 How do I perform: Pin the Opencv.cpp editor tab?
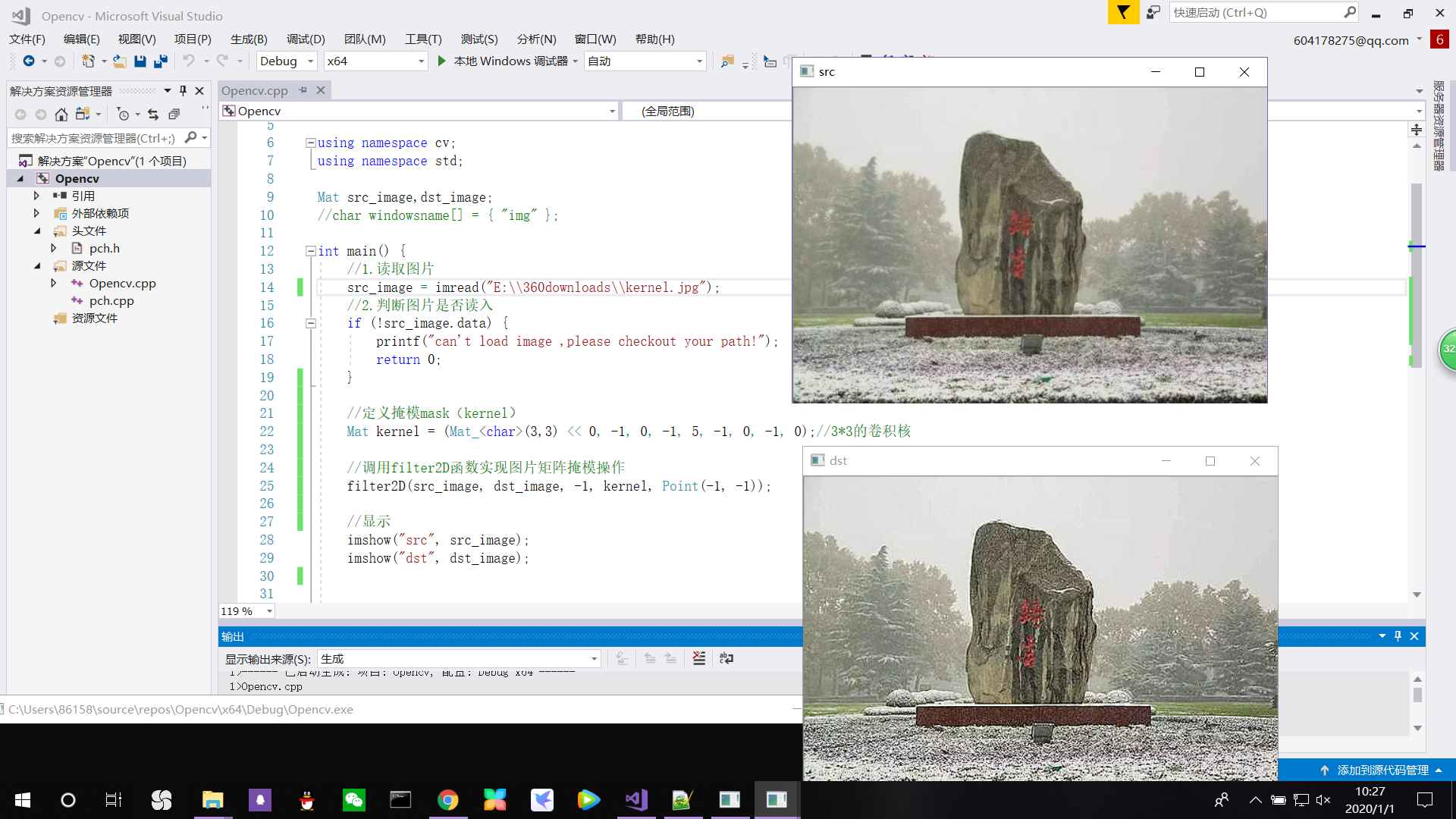pos(303,90)
